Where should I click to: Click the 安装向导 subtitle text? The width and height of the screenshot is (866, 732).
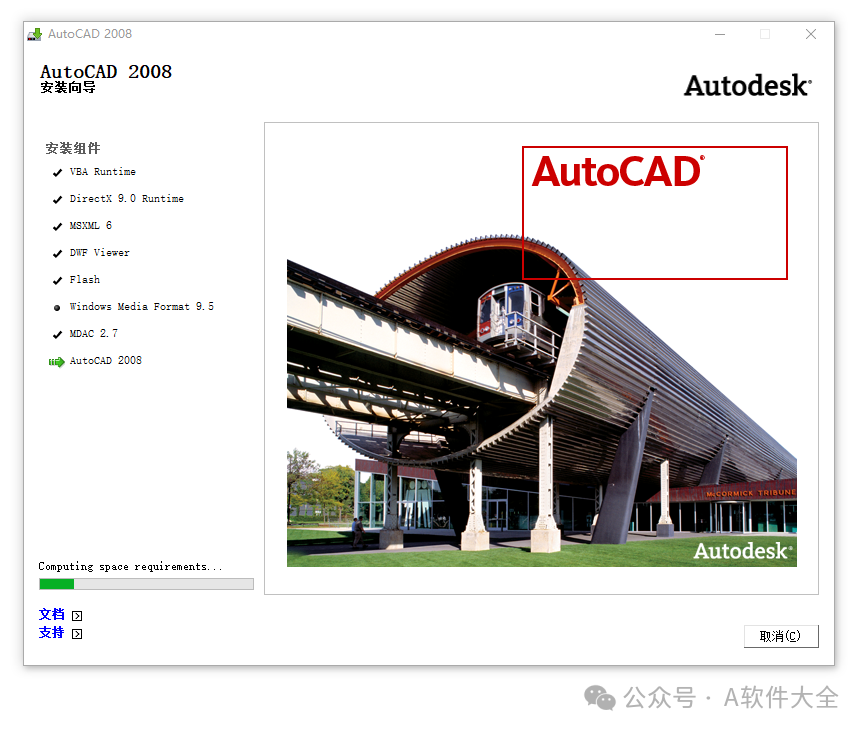pyautogui.click(x=68, y=87)
